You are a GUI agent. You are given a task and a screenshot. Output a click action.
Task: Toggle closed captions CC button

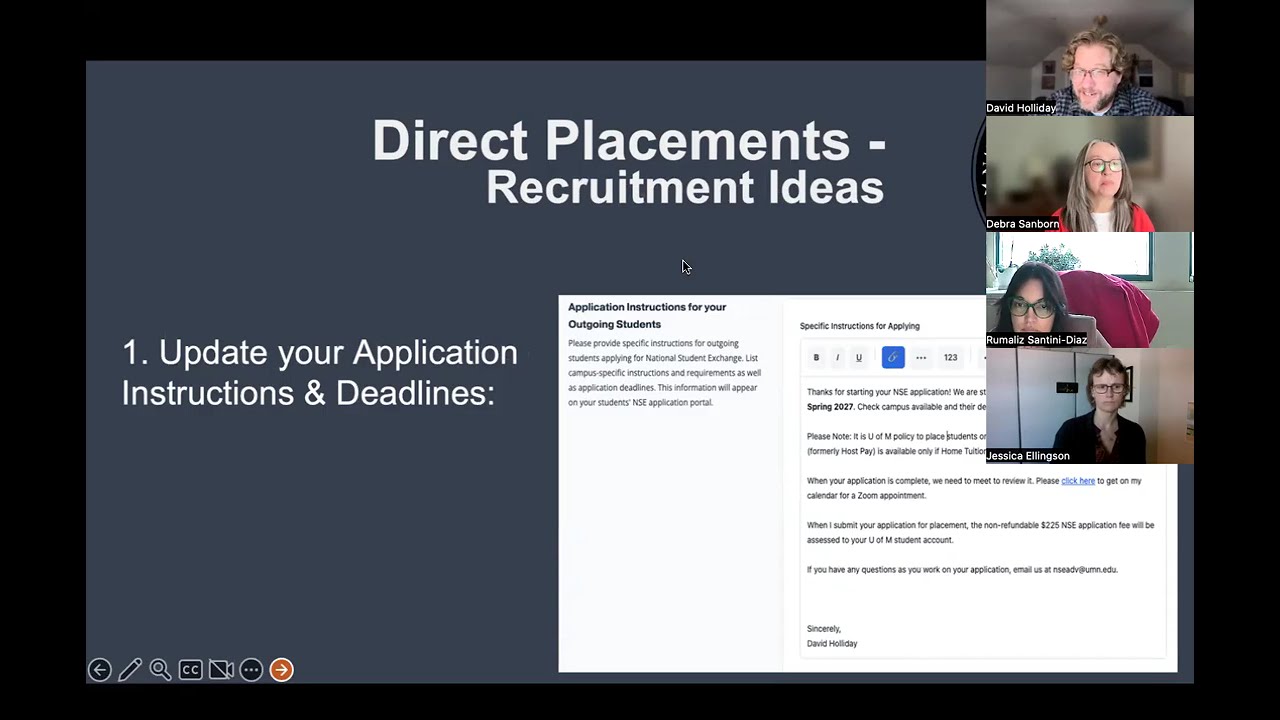point(190,670)
